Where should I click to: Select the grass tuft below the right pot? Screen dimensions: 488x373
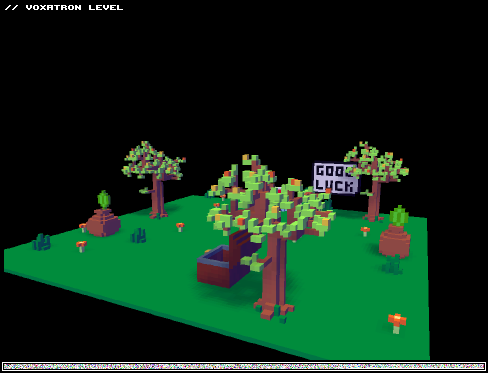pyautogui.click(x=392, y=265)
